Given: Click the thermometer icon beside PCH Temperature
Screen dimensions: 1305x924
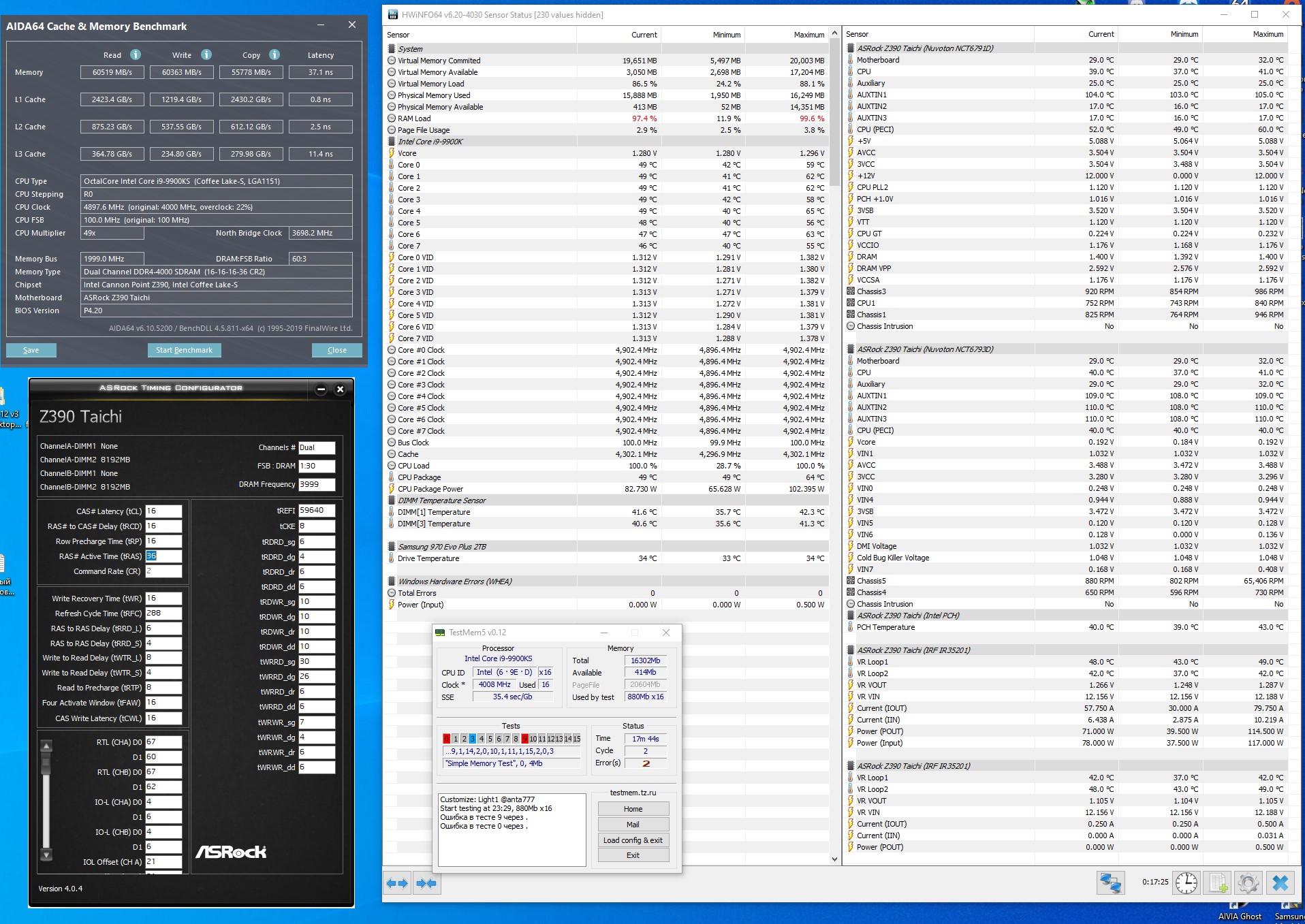Looking at the screenshot, I should point(851,627).
